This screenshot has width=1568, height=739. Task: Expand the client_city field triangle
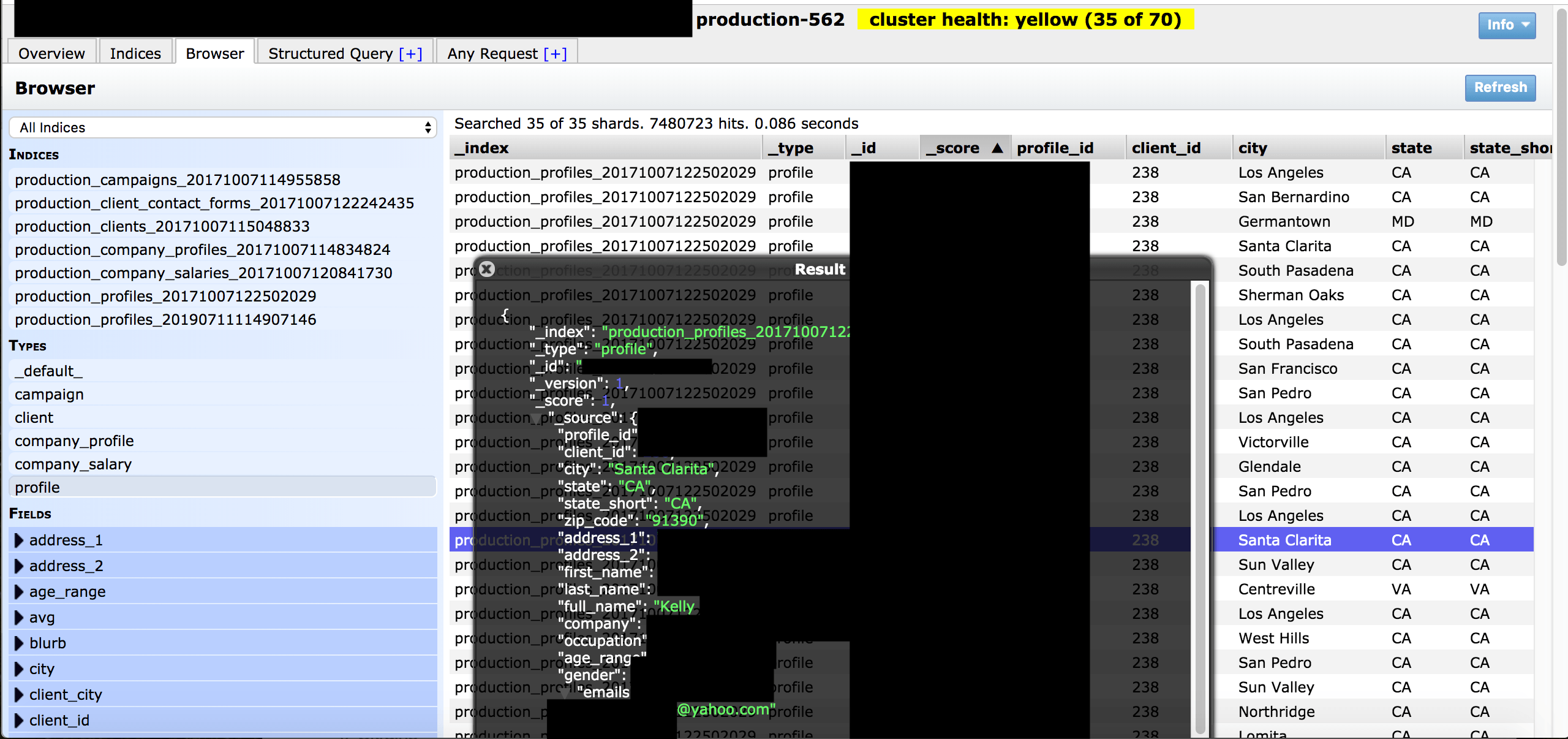click(x=19, y=694)
